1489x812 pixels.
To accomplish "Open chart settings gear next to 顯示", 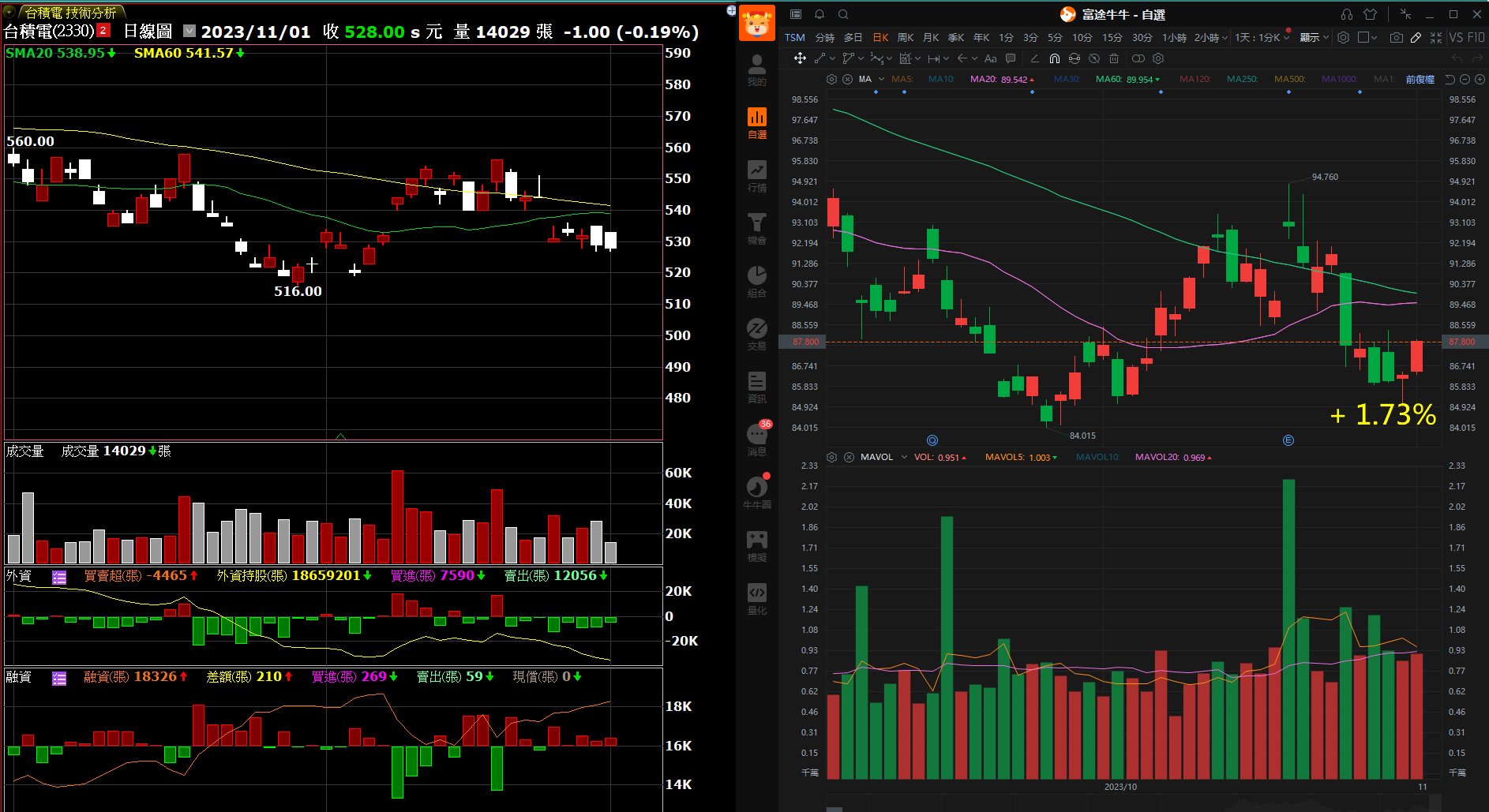I will coord(1343,37).
